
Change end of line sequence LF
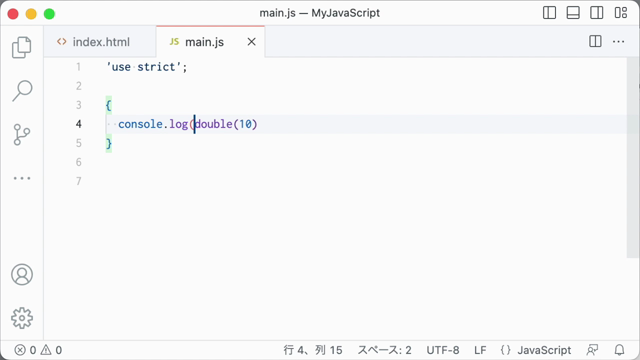click(x=480, y=350)
